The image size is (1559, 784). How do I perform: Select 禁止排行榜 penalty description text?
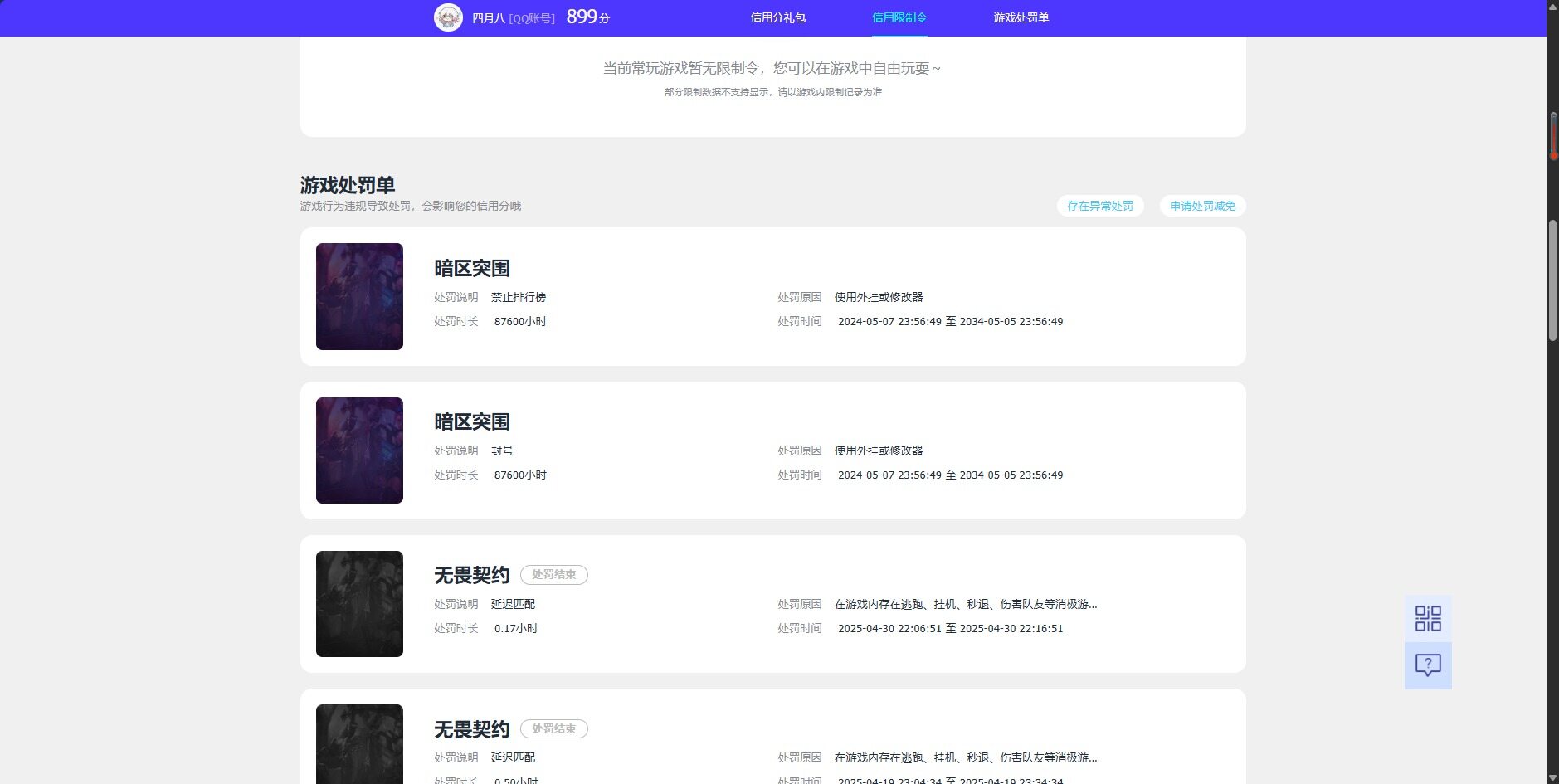click(519, 297)
